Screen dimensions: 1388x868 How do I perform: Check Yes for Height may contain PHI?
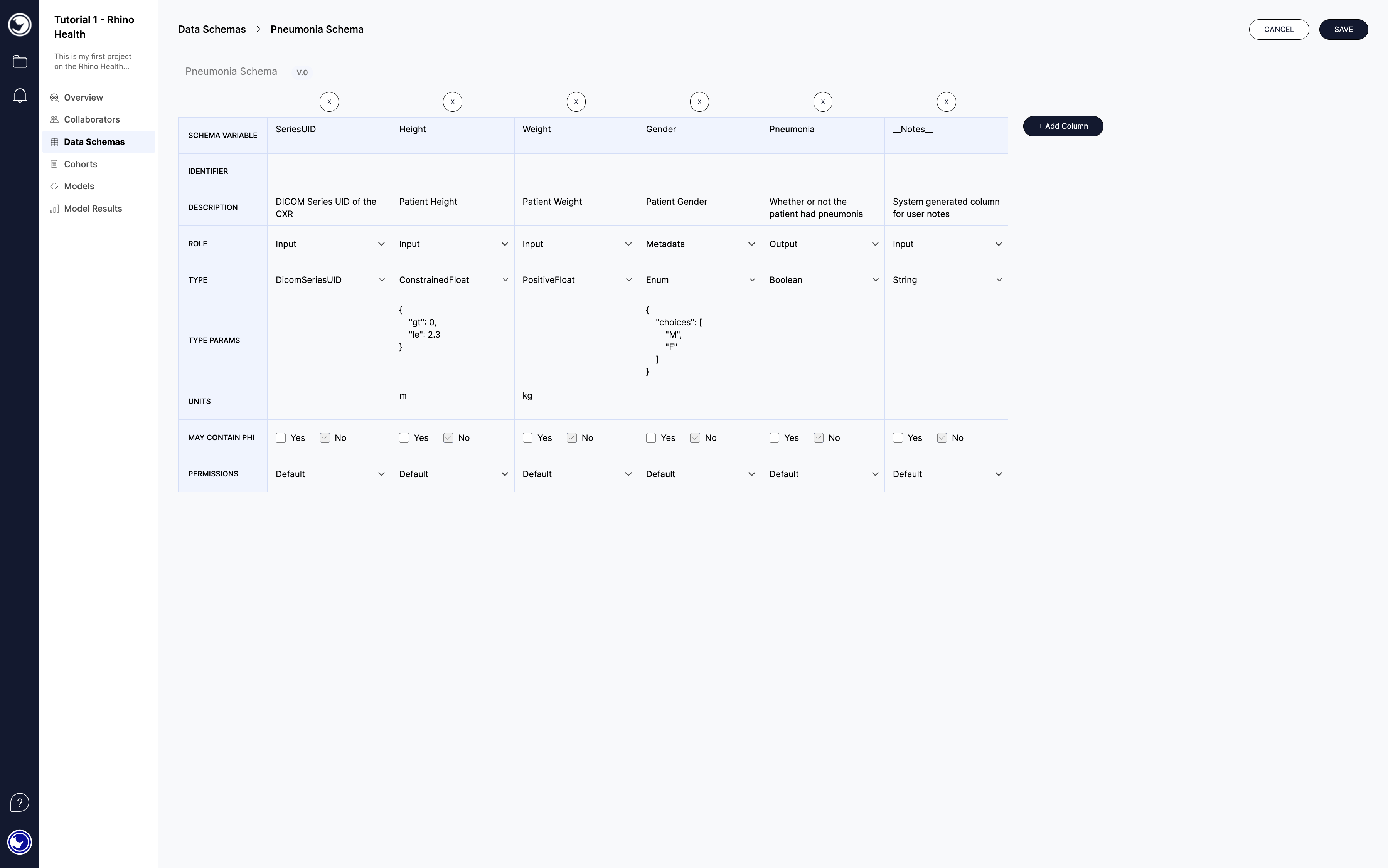click(404, 438)
